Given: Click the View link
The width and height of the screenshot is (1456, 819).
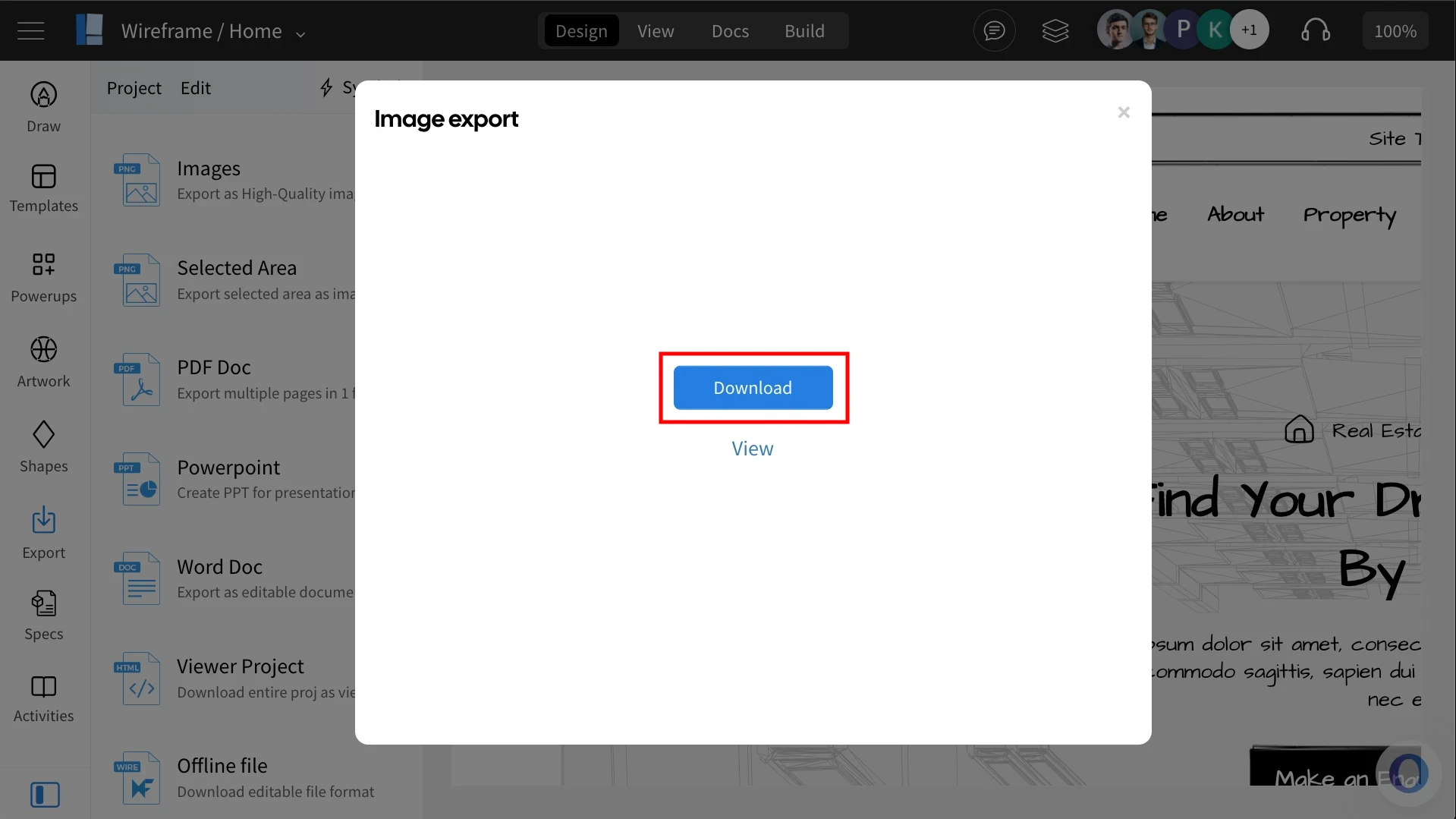Looking at the screenshot, I should pos(752,448).
